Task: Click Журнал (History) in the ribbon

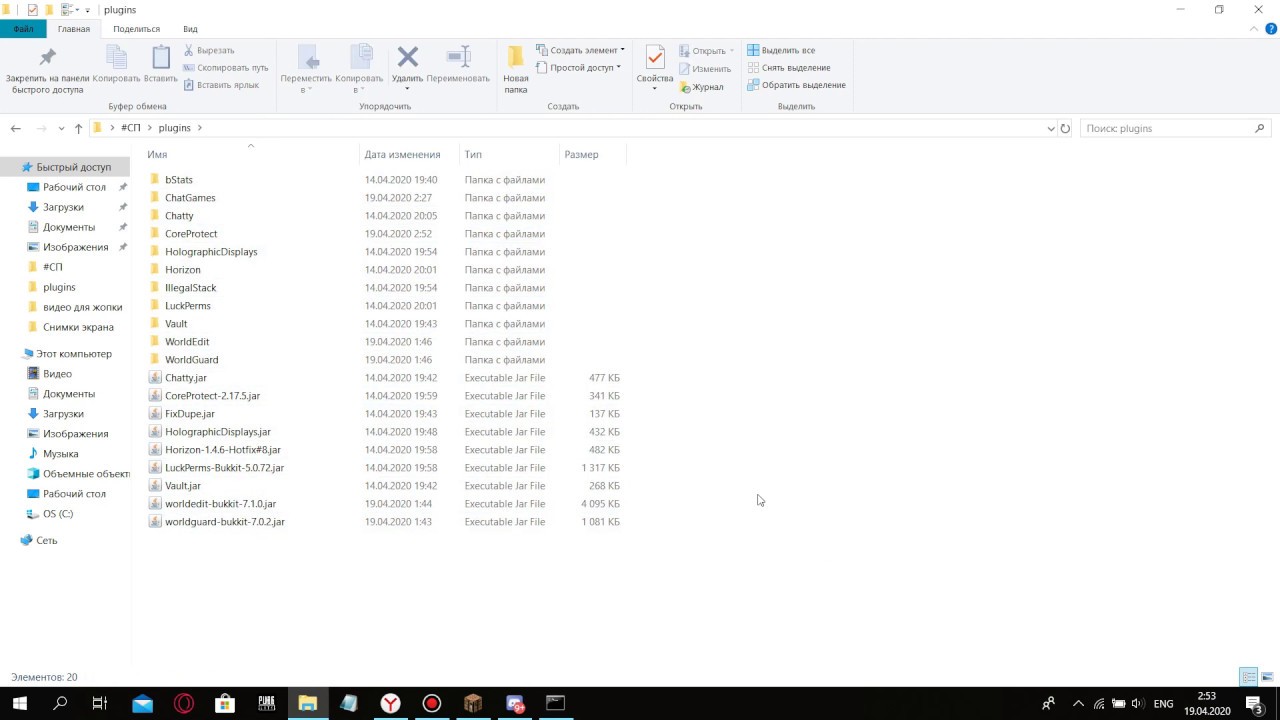Action: 701,87
